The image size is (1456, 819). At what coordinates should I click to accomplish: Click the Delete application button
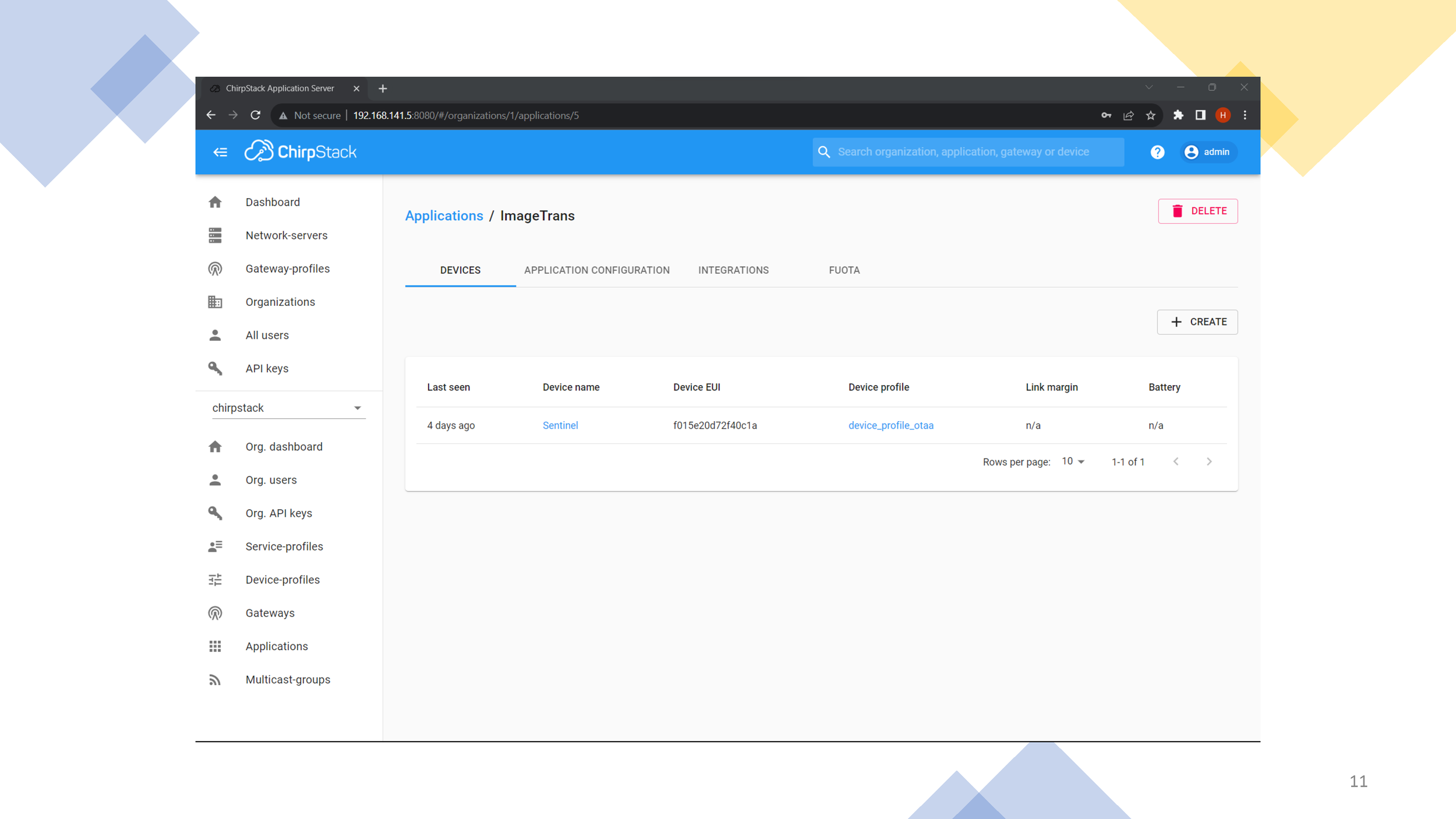point(1197,211)
